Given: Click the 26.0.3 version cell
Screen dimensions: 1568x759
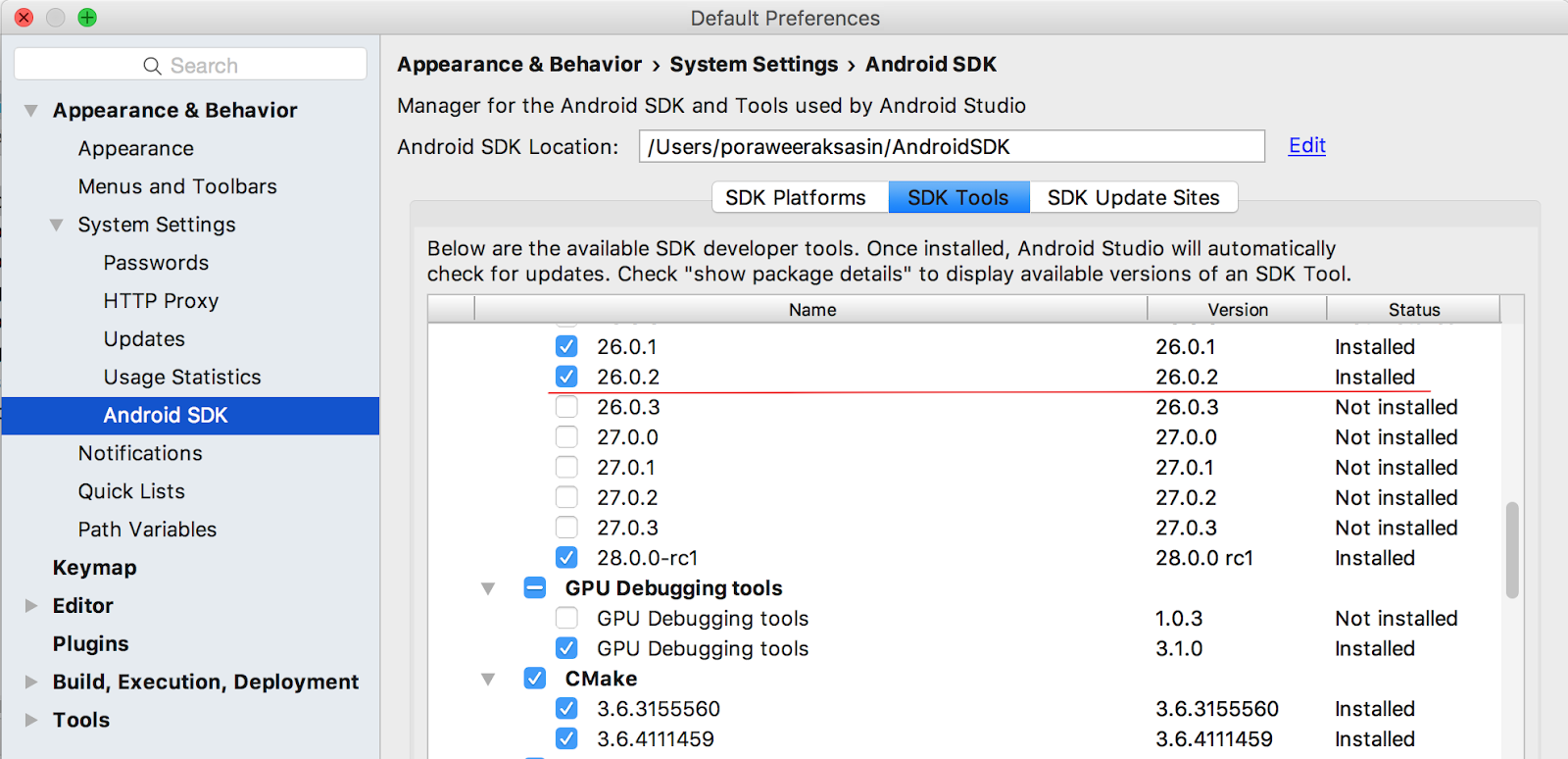Looking at the screenshot, I should pos(1186,407).
